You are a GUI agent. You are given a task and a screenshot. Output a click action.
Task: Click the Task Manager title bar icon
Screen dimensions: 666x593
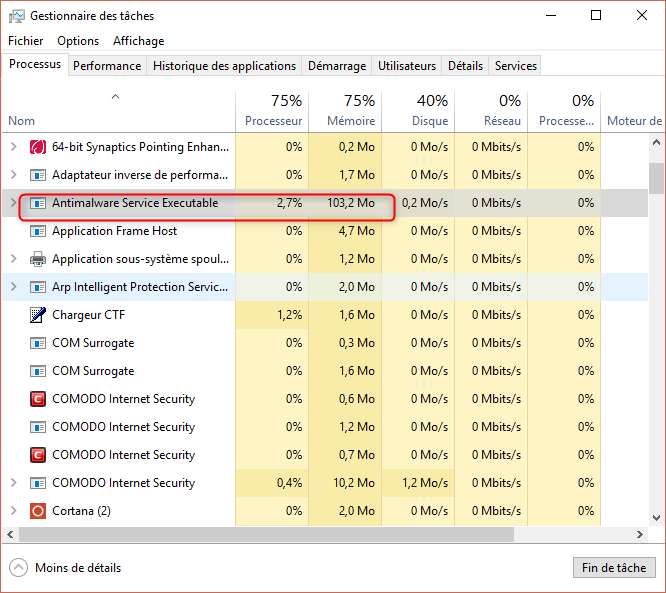[17, 16]
